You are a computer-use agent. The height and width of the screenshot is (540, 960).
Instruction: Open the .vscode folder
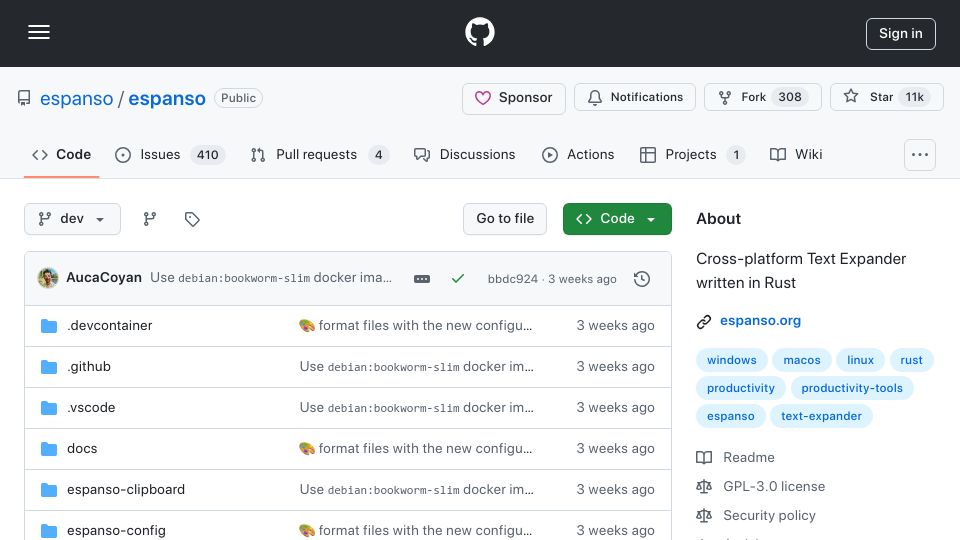[x=91, y=408]
